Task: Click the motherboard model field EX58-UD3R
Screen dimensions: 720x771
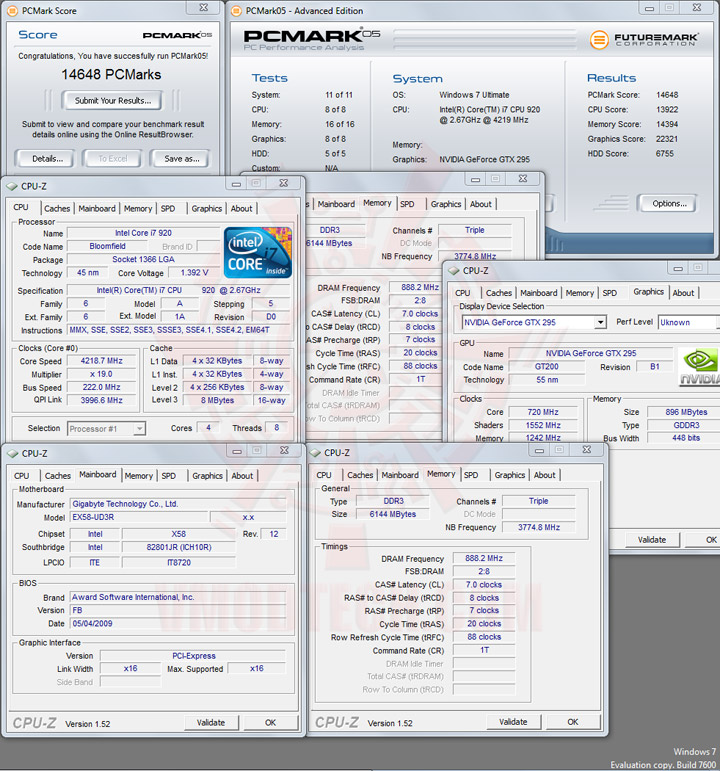Action: pos(140,517)
